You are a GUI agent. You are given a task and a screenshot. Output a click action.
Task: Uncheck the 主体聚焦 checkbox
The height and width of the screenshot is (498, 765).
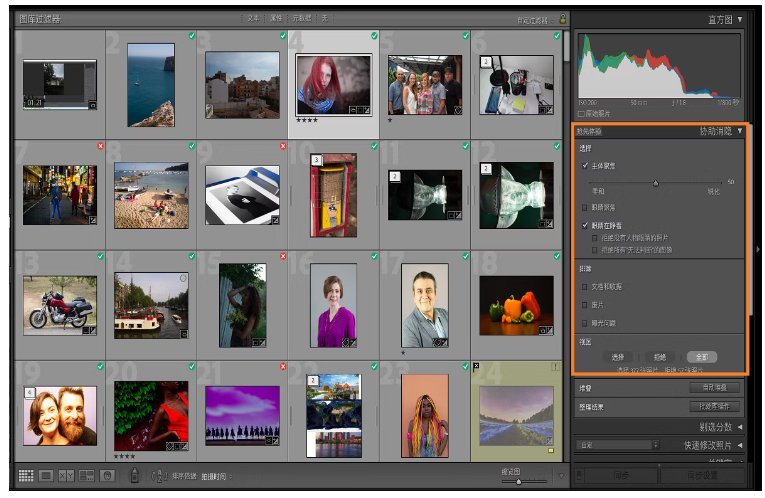tap(585, 165)
